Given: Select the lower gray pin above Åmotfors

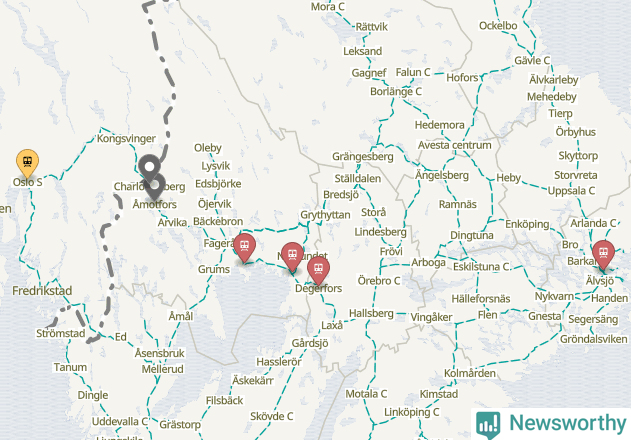Looking at the screenshot, I should (x=155, y=186).
